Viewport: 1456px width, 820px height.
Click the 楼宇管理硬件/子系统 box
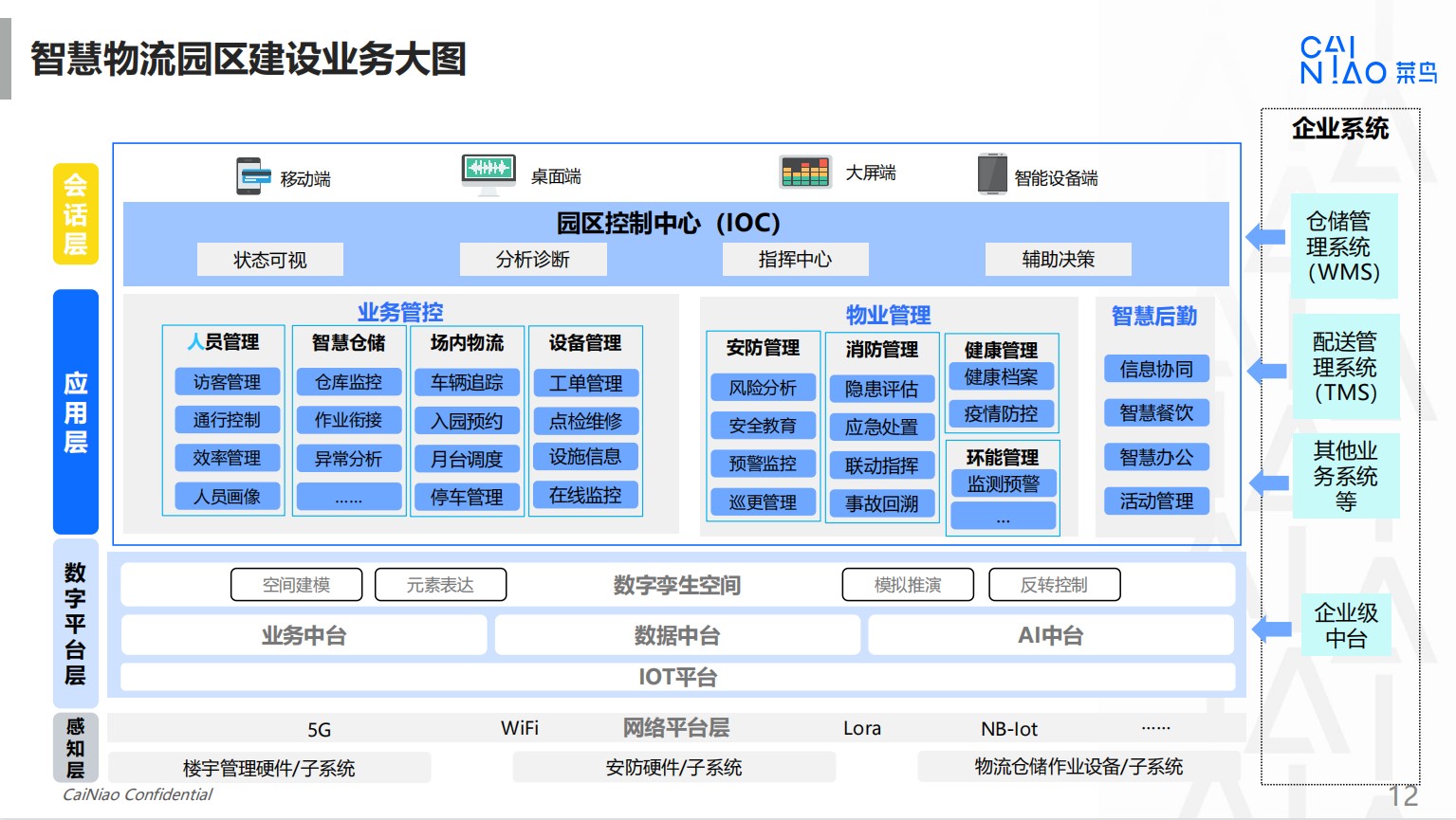click(269, 768)
